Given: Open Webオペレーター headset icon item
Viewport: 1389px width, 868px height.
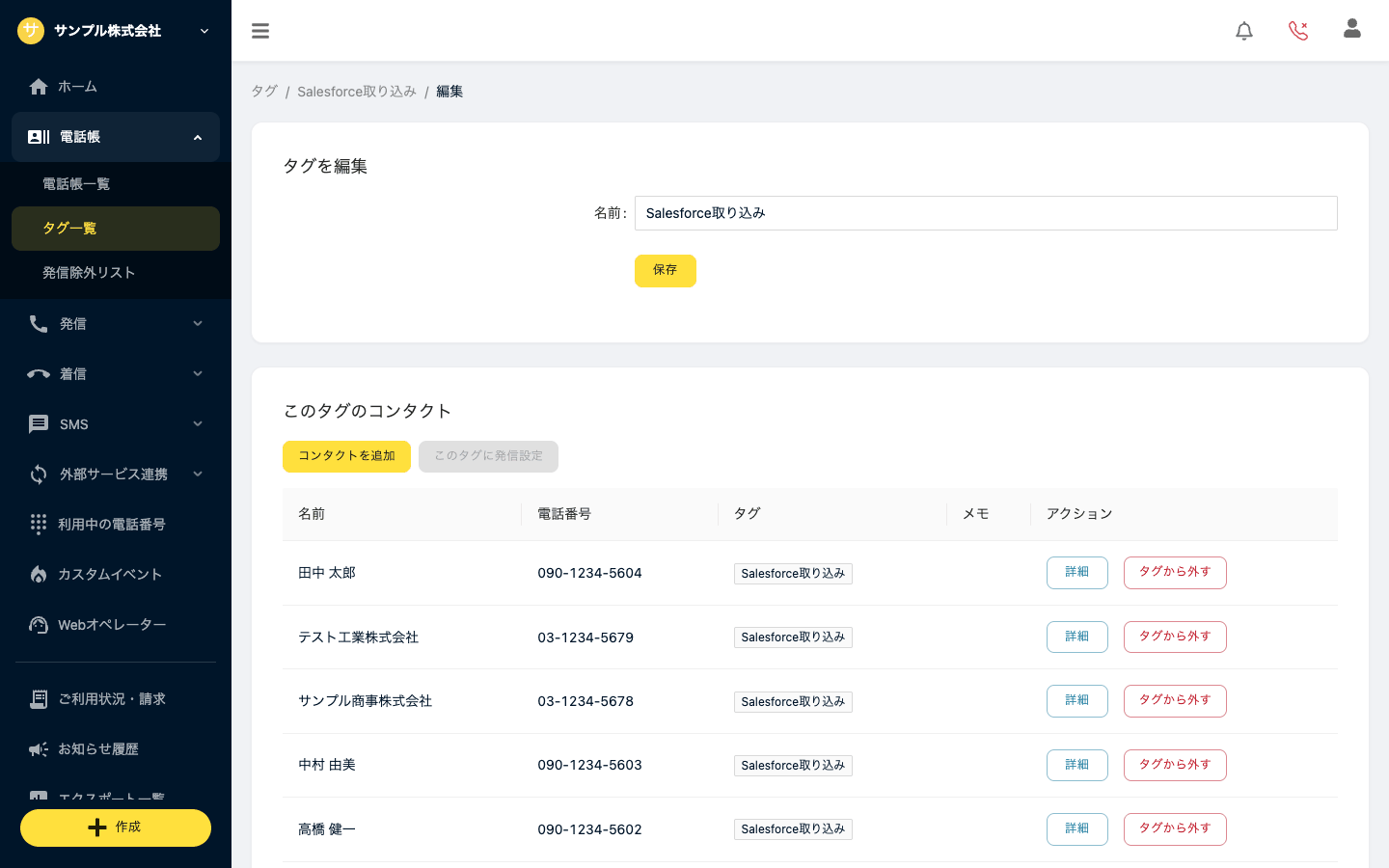Looking at the screenshot, I should pos(39,625).
